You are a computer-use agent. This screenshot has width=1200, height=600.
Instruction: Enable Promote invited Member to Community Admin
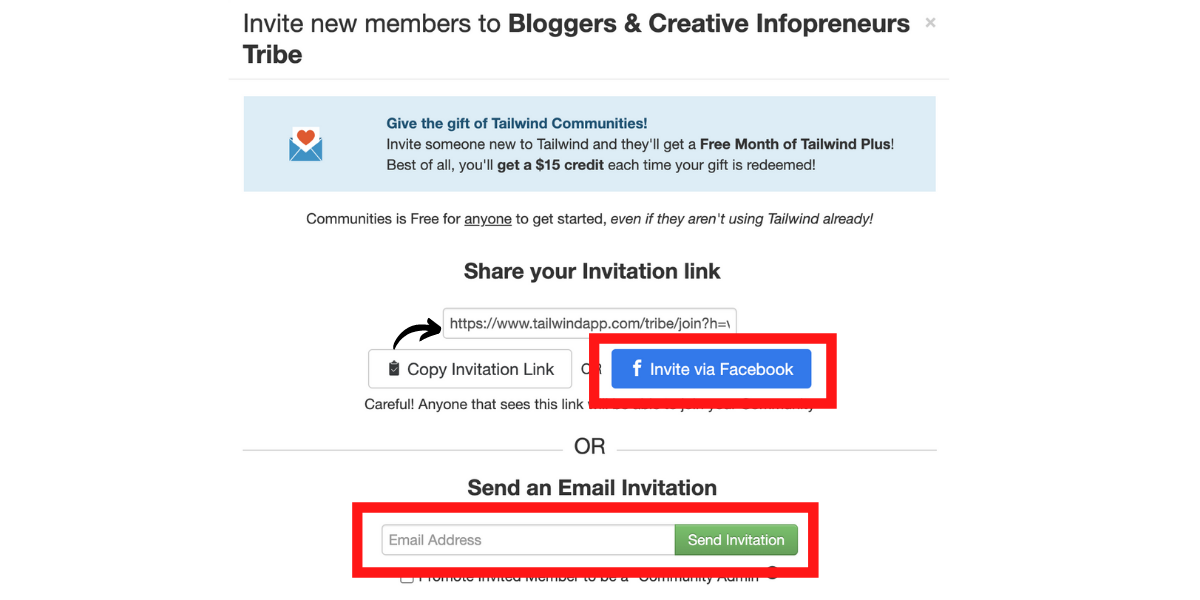pyautogui.click(x=407, y=578)
